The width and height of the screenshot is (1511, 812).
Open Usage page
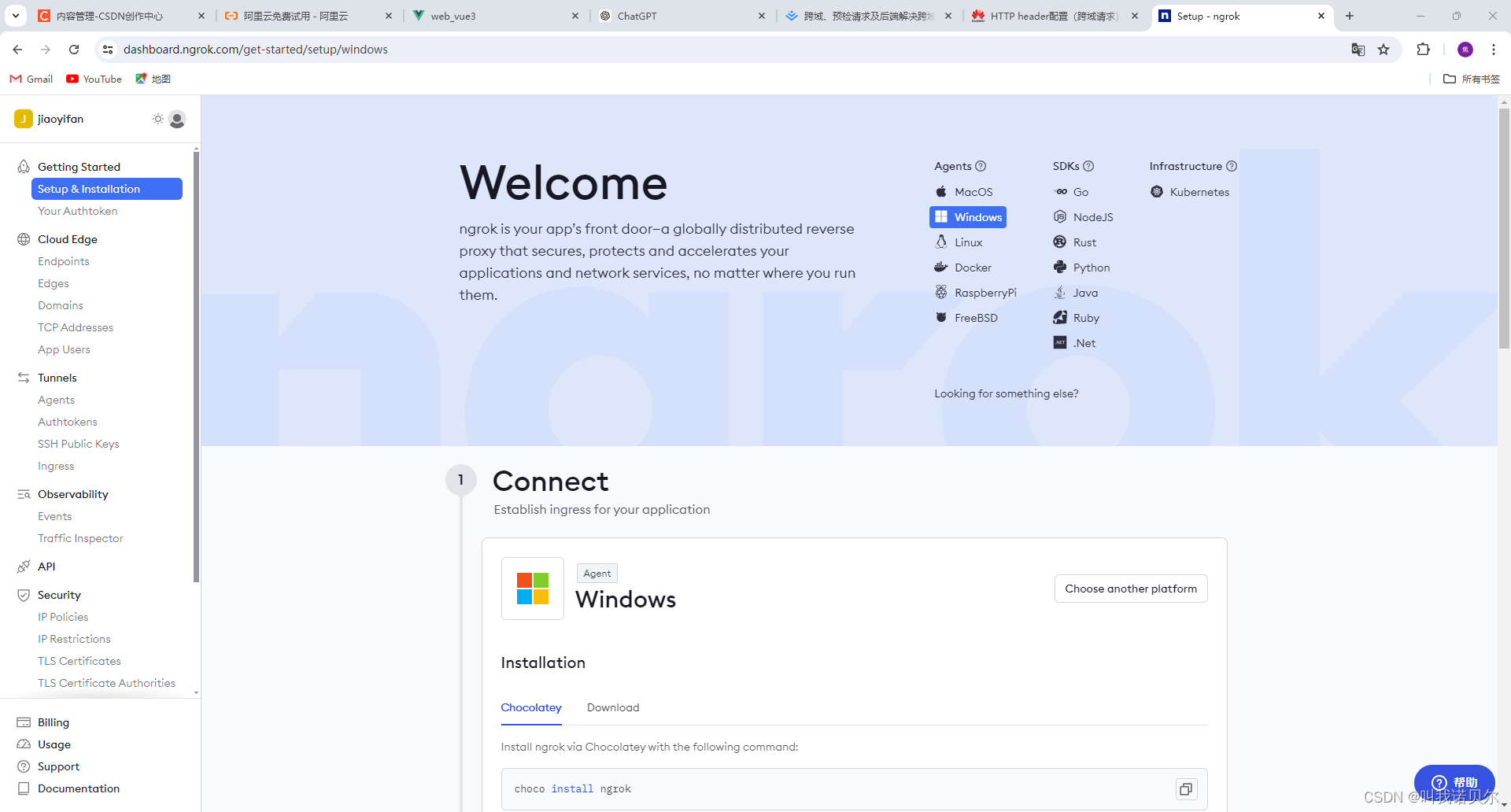(x=54, y=744)
